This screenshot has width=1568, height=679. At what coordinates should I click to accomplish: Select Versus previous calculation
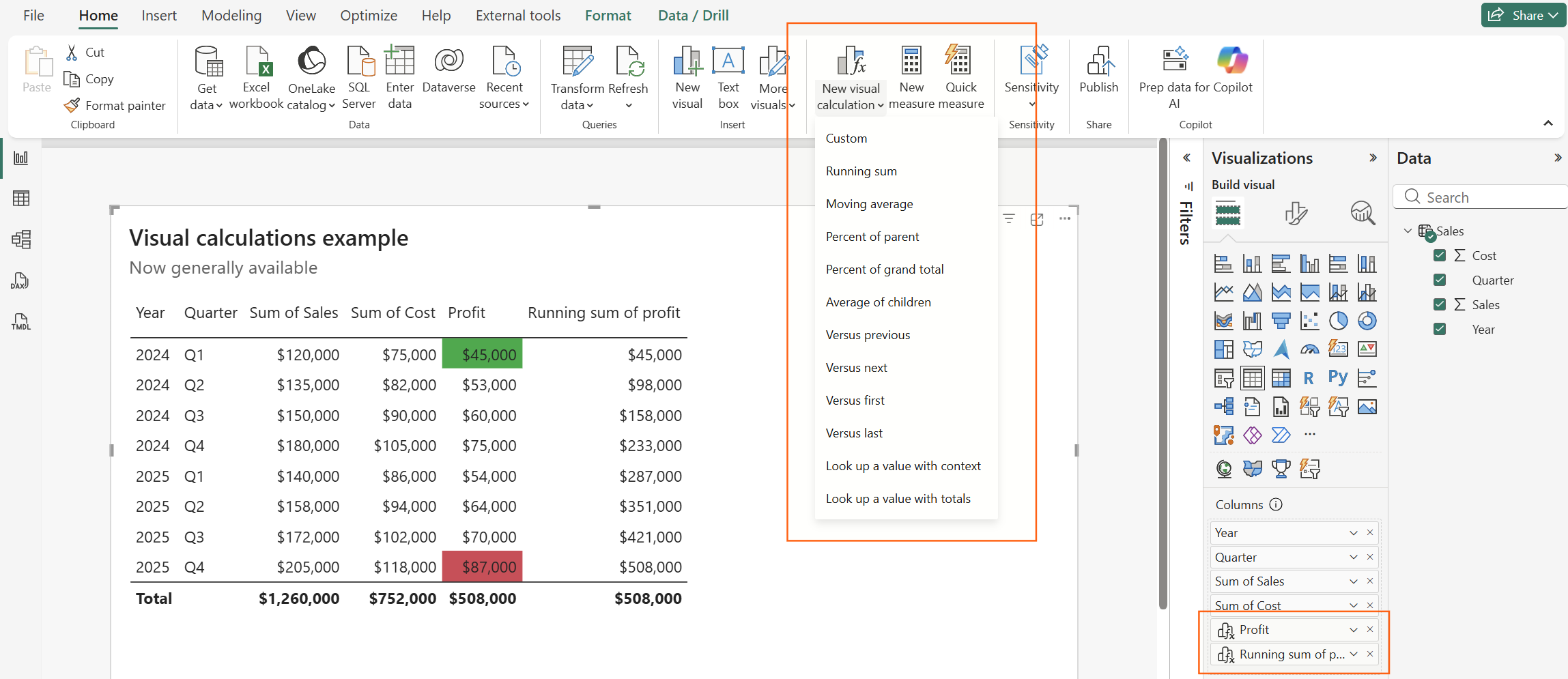[x=906, y=335]
